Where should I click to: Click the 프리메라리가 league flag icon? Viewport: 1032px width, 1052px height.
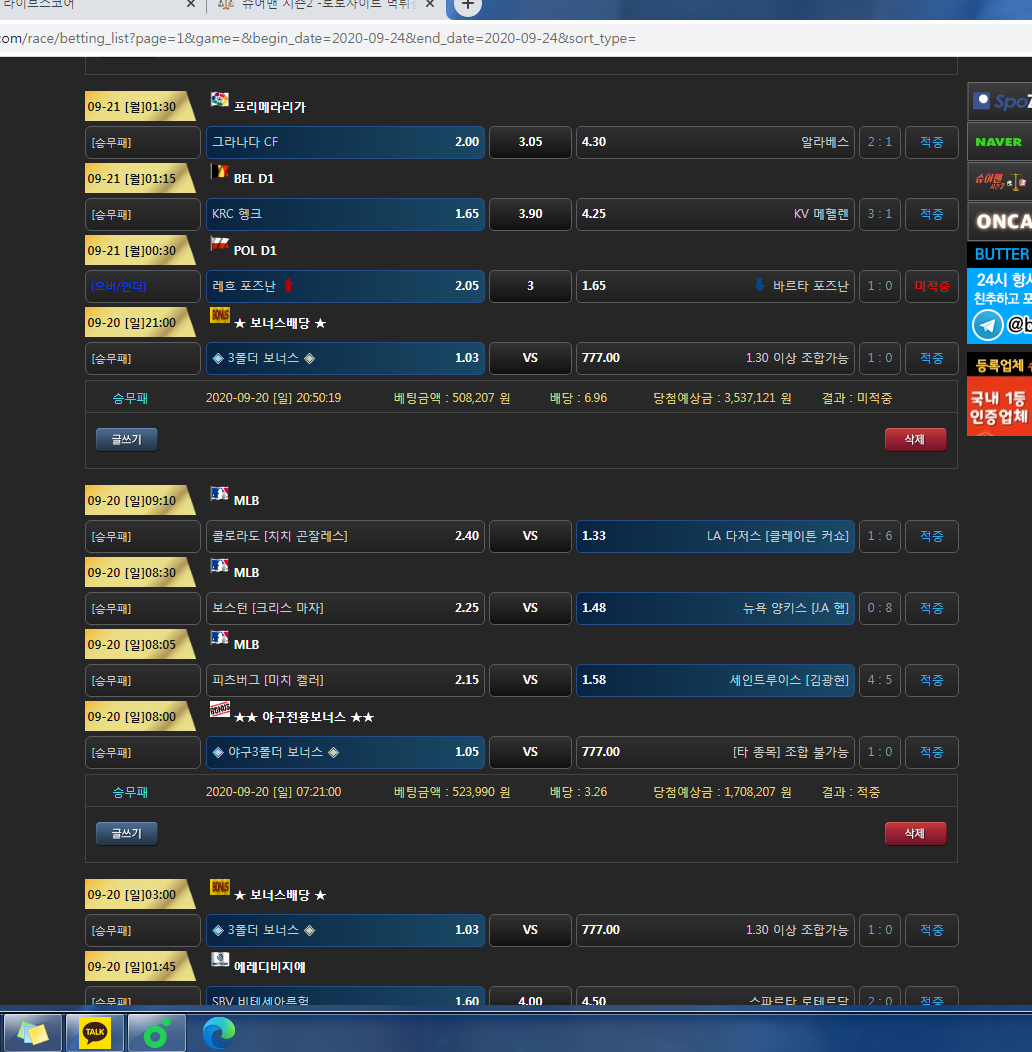tap(220, 100)
